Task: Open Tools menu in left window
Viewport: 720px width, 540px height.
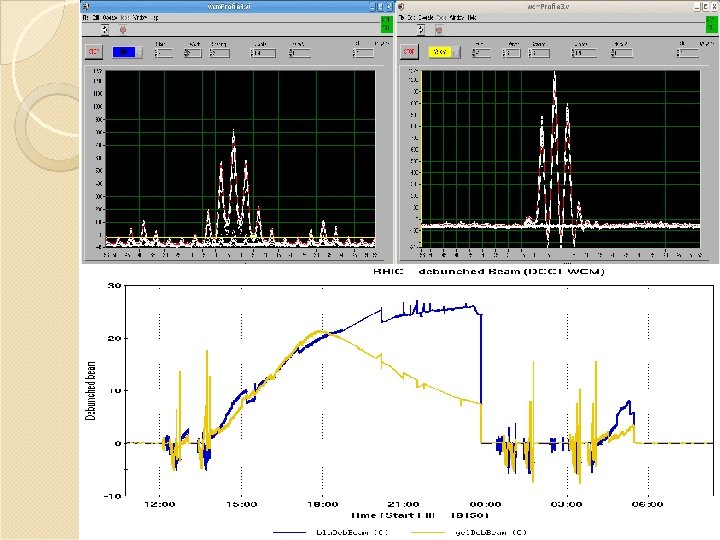Action: coord(125,17)
